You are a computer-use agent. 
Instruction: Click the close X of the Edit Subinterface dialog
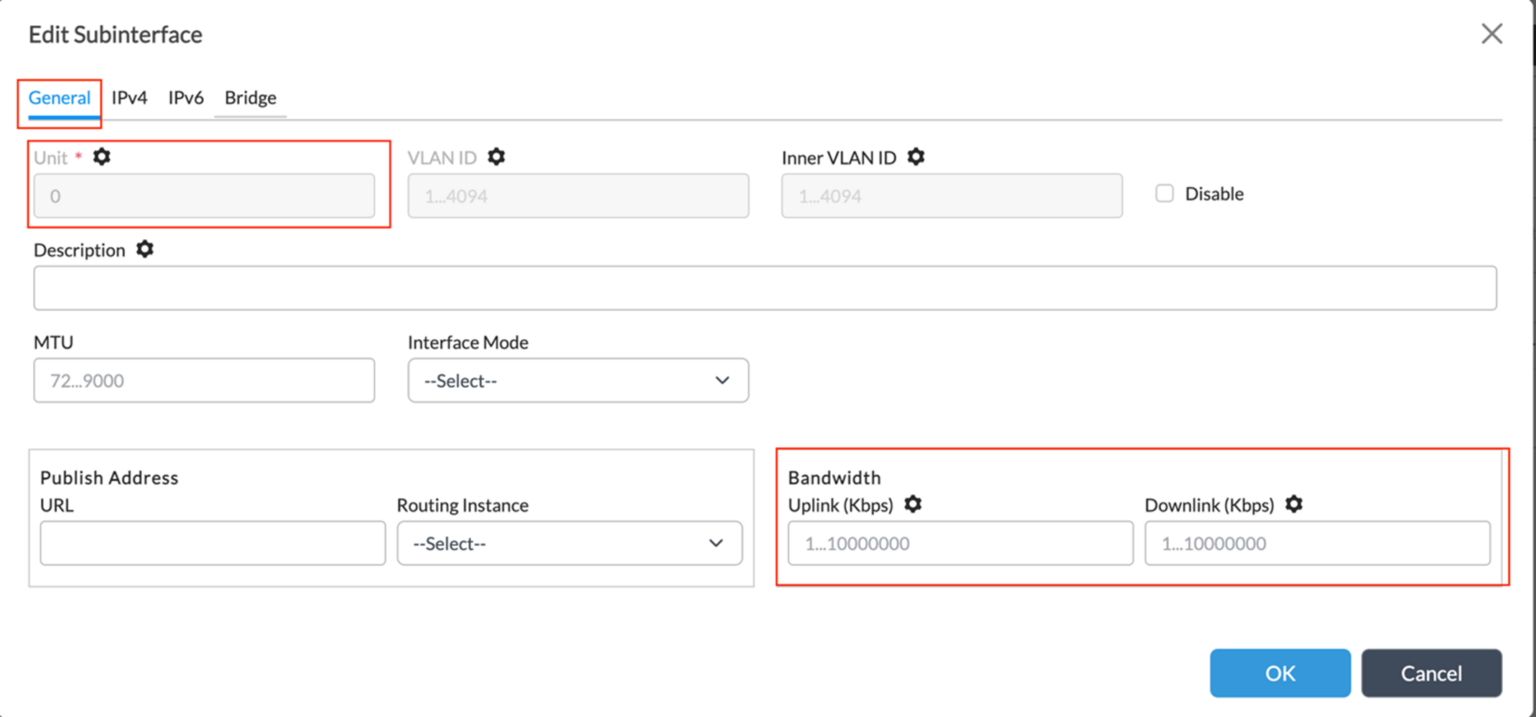coord(1492,33)
